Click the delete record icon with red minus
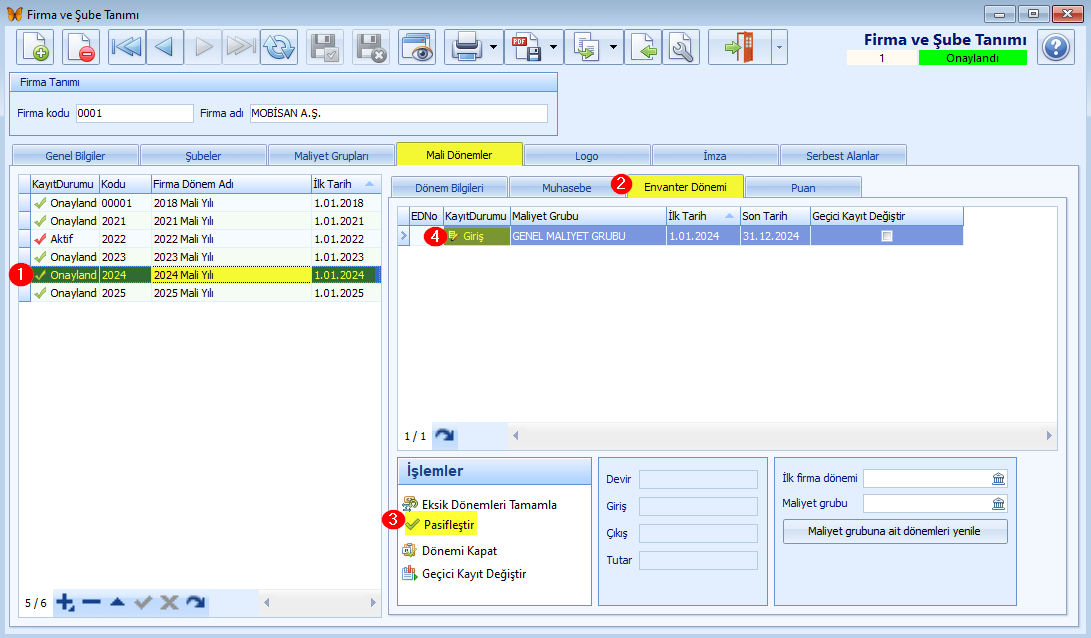The image size is (1091, 638). pyautogui.click(x=80, y=47)
